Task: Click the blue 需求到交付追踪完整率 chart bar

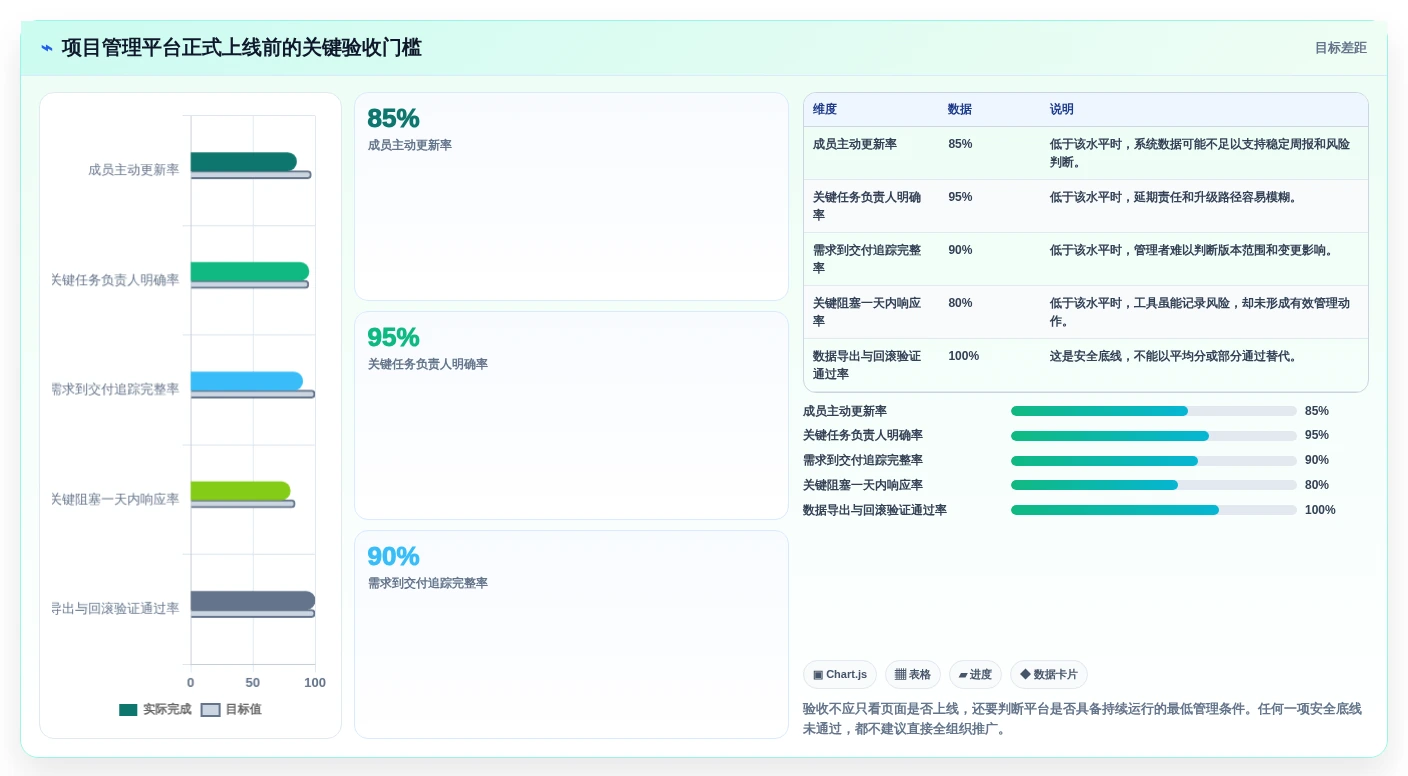Action: [x=247, y=381]
